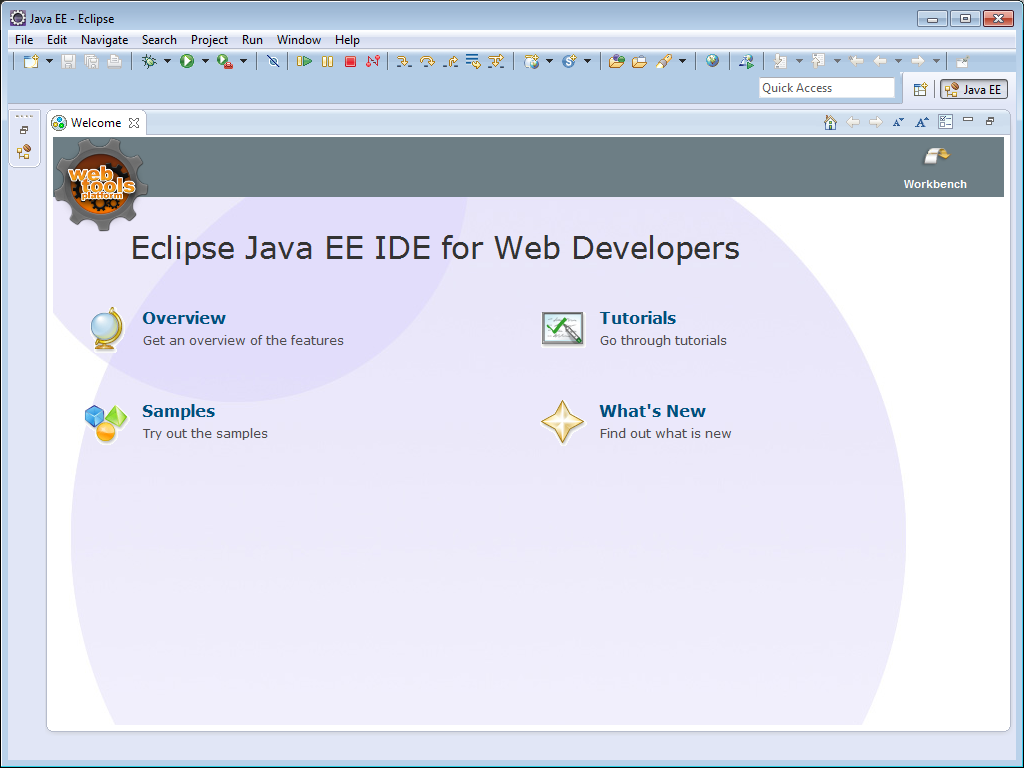Click the Resume debug icon

(304, 61)
